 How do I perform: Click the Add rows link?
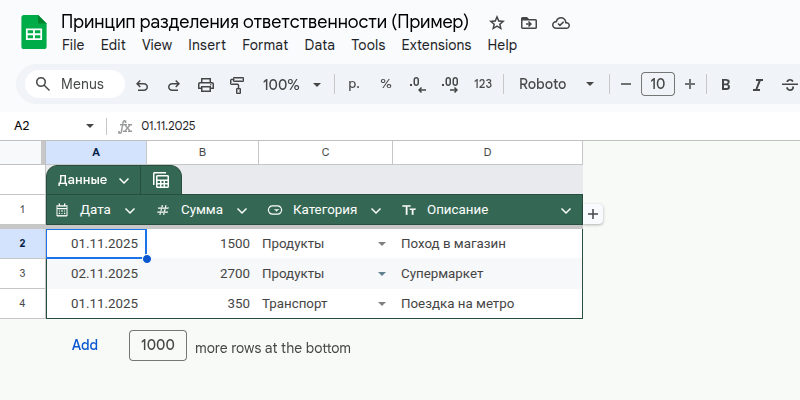tap(85, 345)
